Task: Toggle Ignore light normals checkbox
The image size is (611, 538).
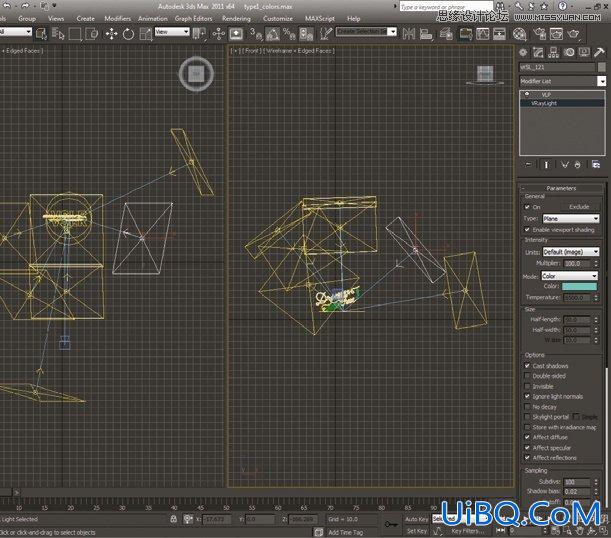Action: pos(527,397)
